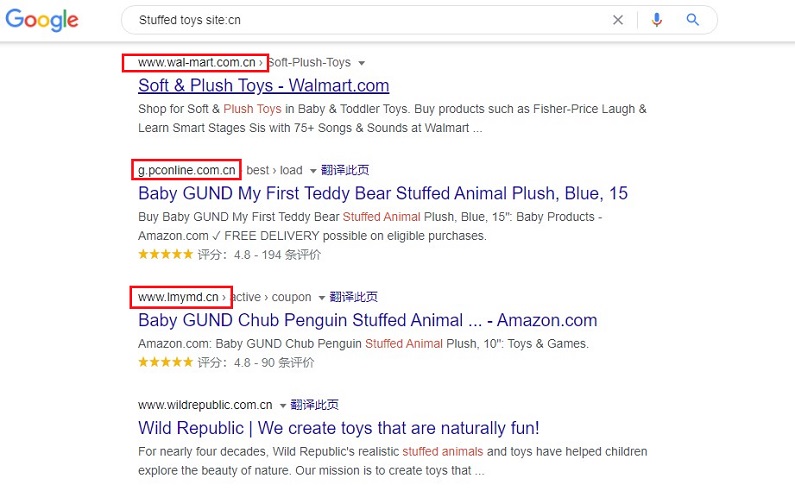
Task: Open the Wild Republic result title
Action: 338,428
